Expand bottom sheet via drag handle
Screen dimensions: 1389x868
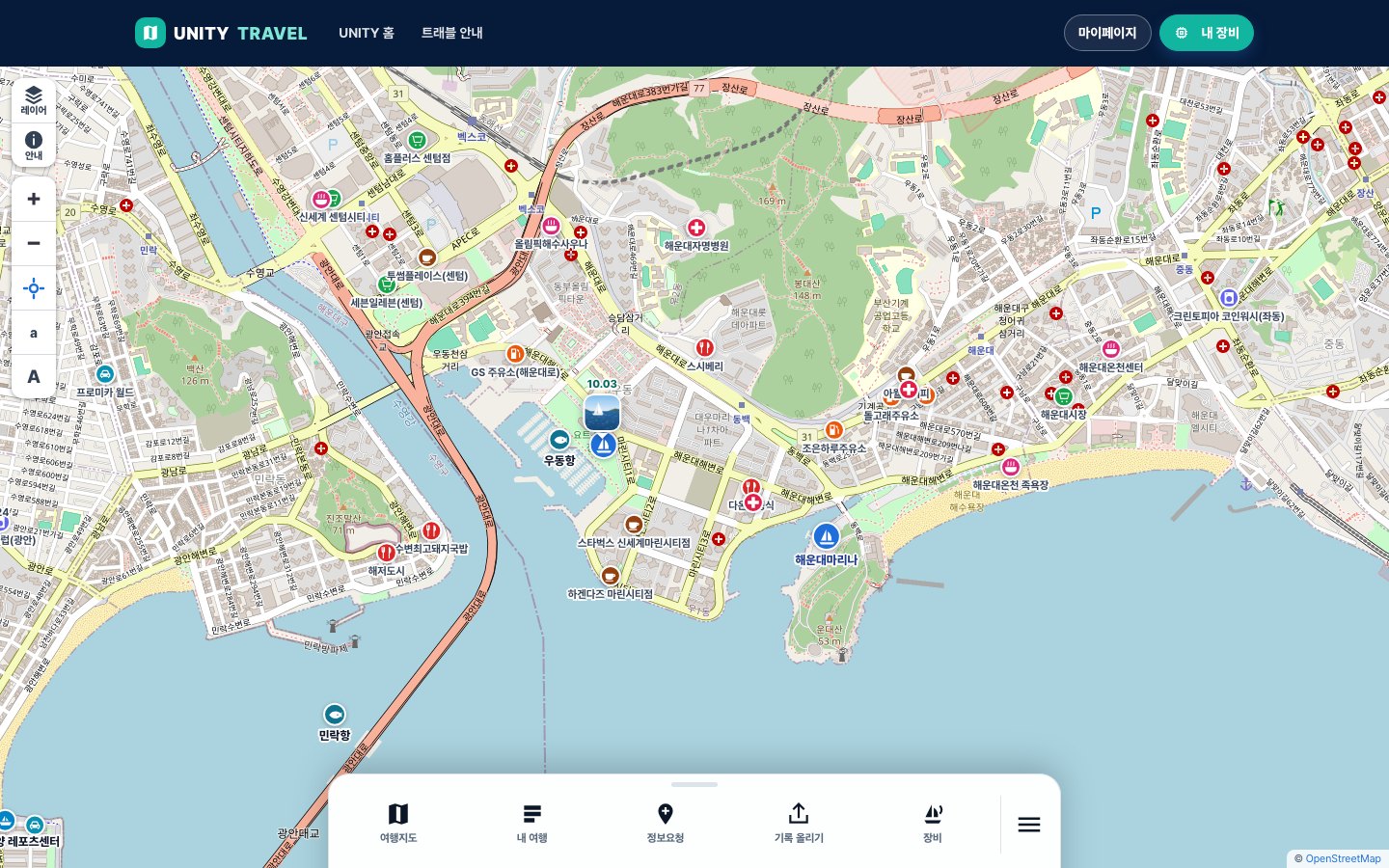(694, 784)
